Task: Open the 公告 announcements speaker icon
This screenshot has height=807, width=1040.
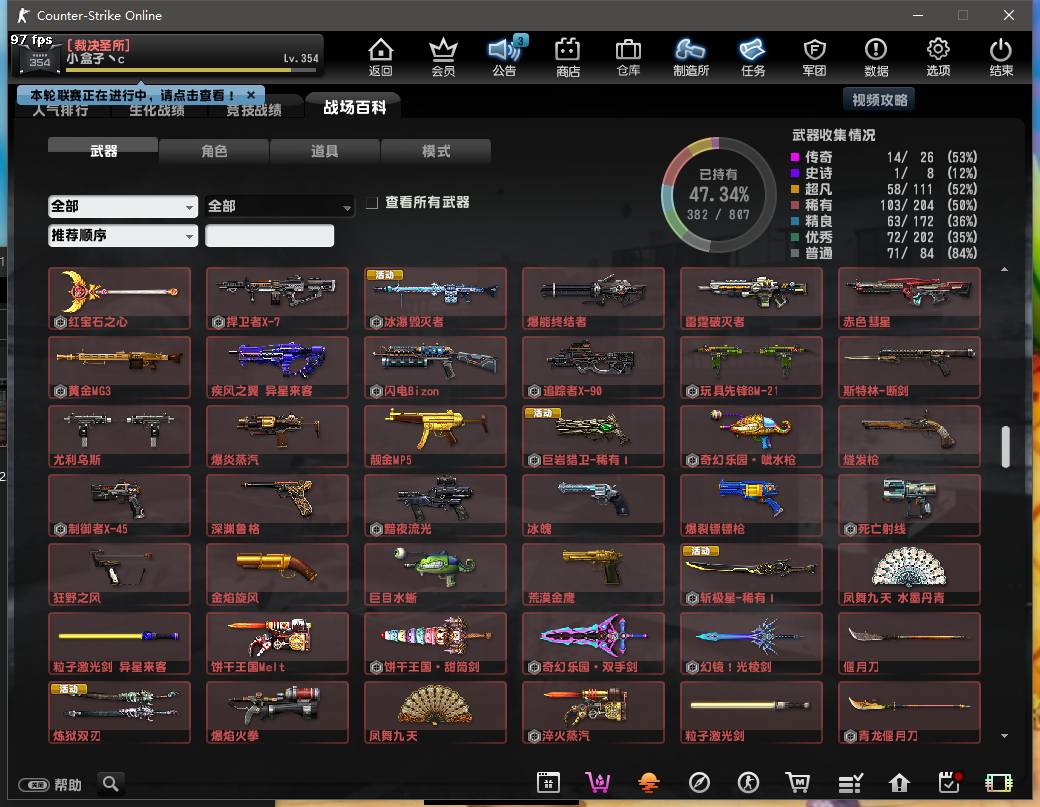Action: (x=504, y=56)
